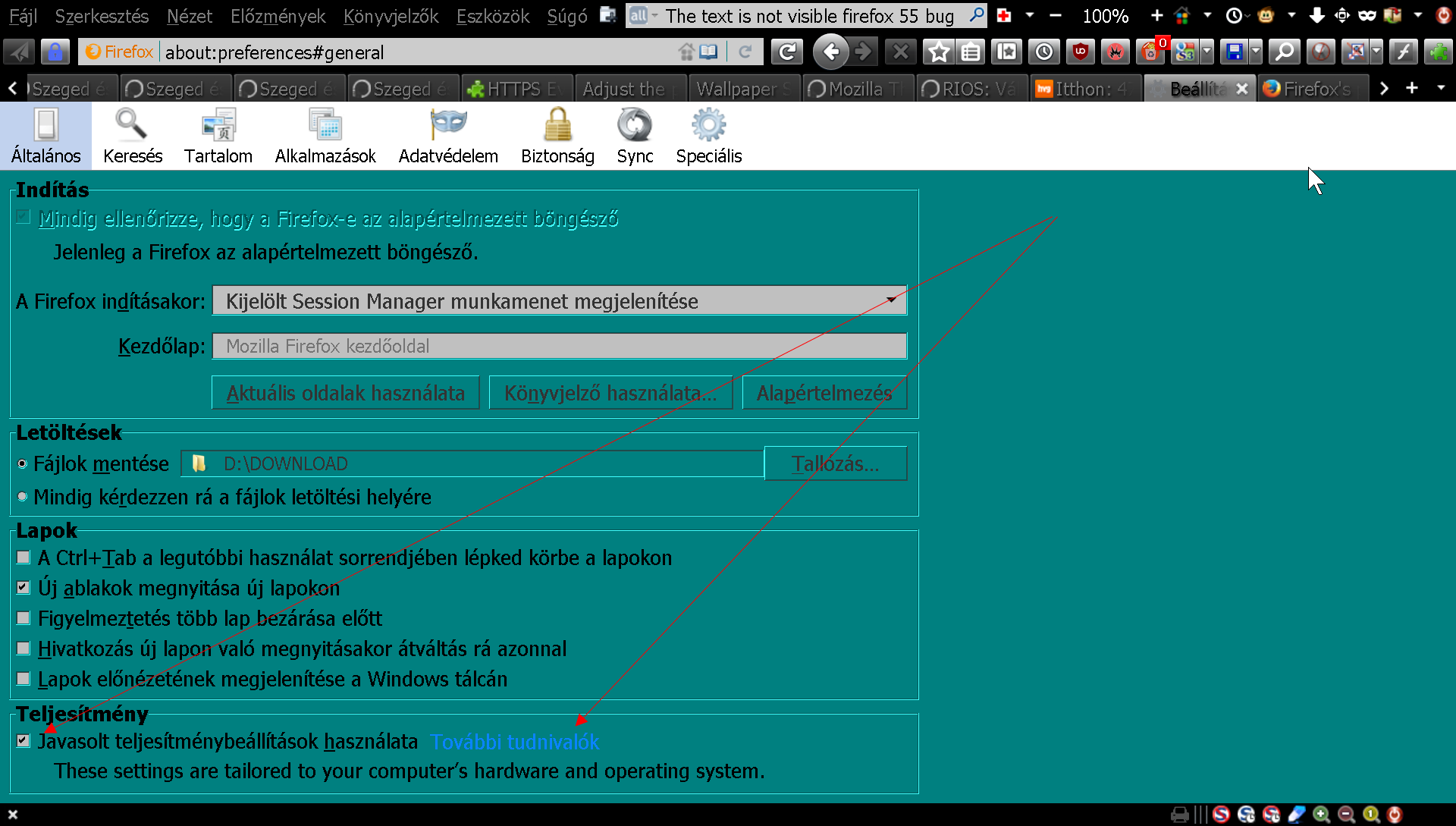Open the bookmarks list menu button
The width and height of the screenshot is (1456, 826).
pyautogui.click(x=970, y=52)
